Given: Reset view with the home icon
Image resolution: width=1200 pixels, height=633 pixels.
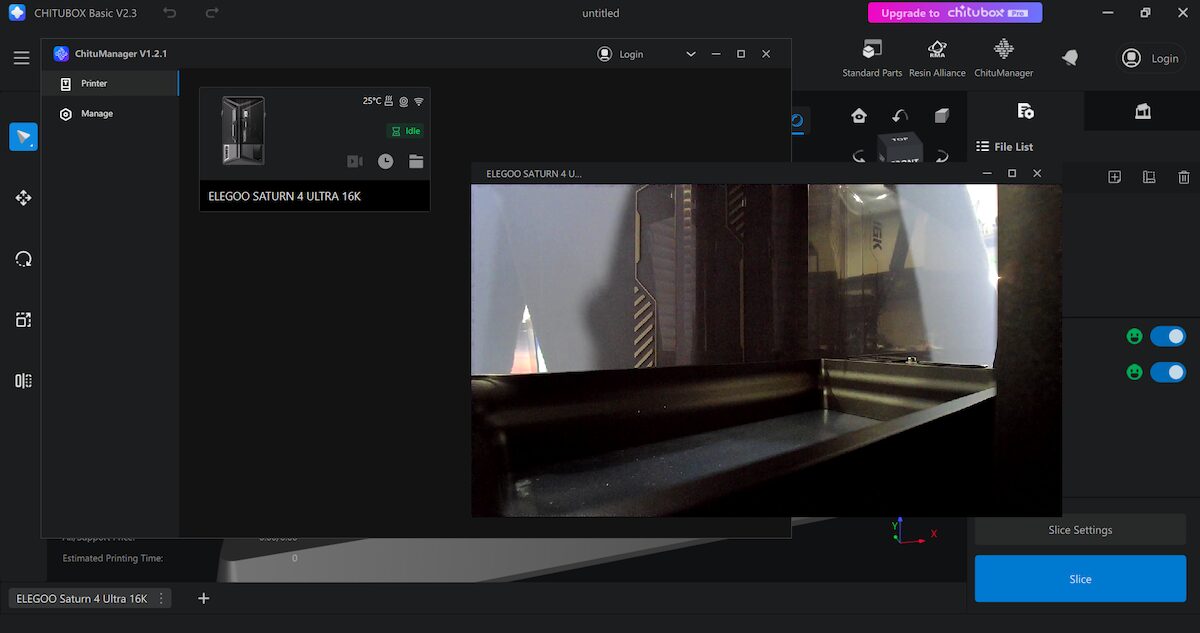Looking at the screenshot, I should [859, 116].
